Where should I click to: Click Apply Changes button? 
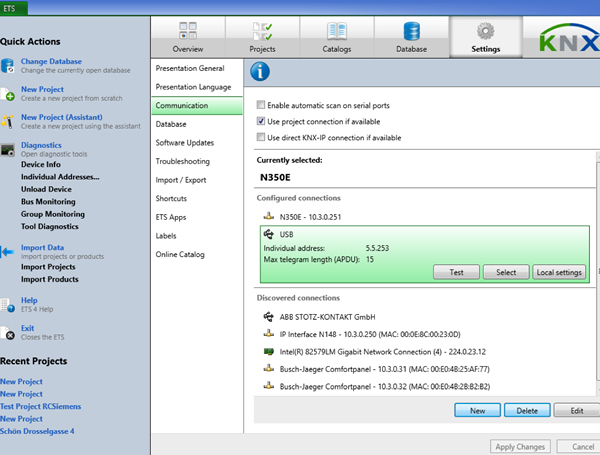[x=520, y=447]
